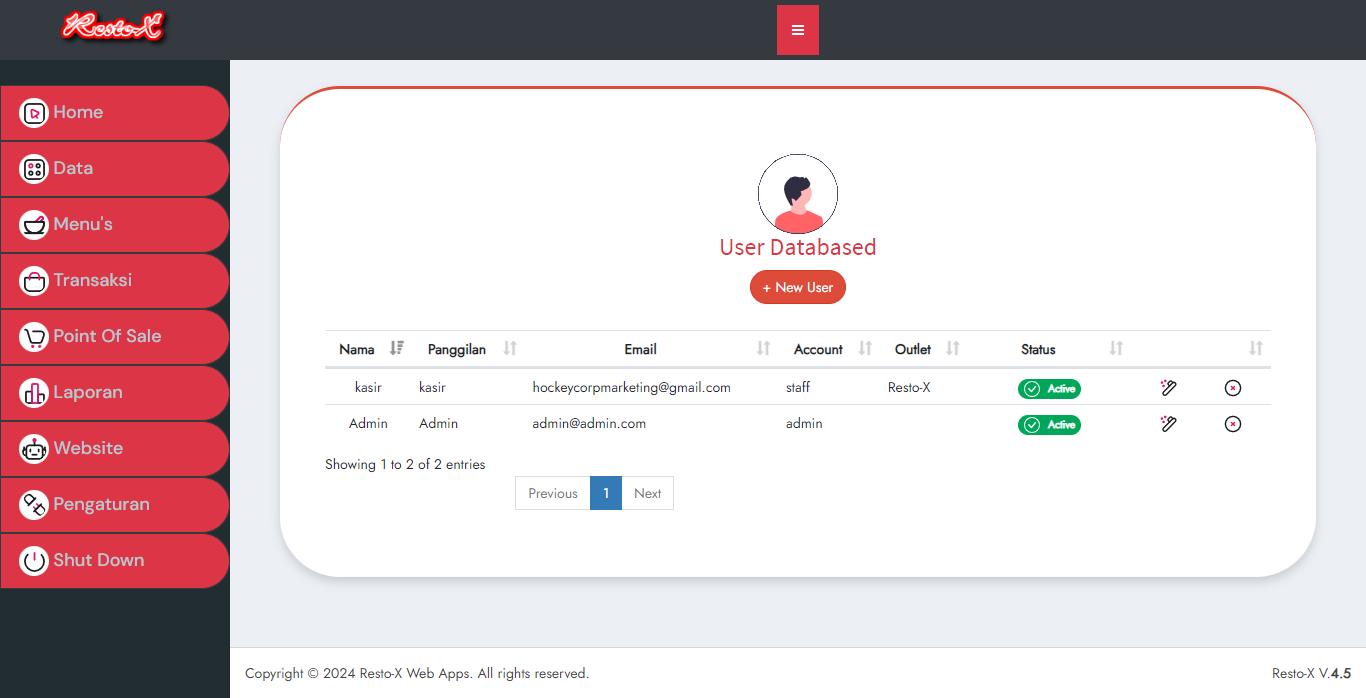Viewport: 1366px width, 698px height.
Task: Sort the table by Nama
Action: [x=368, y=349]
